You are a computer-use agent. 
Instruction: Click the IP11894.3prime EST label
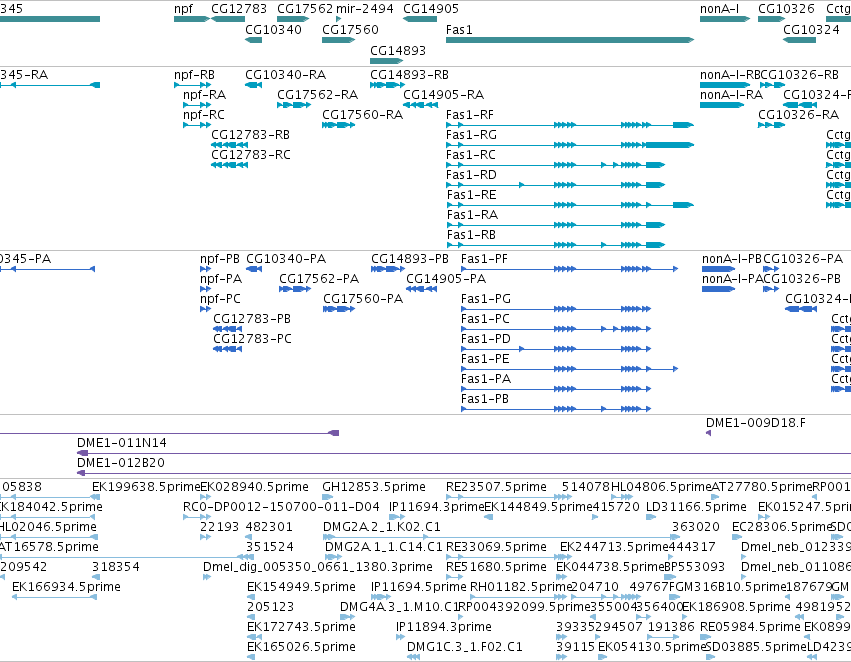coord(444,627)
